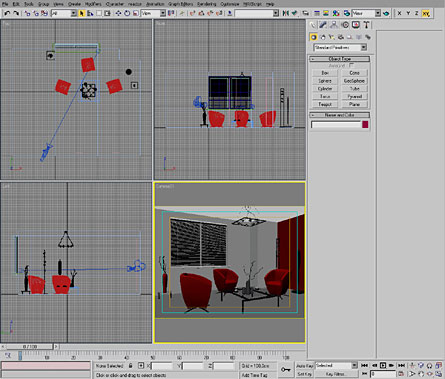Open the Motion command panel tab

tap(345, 25)
